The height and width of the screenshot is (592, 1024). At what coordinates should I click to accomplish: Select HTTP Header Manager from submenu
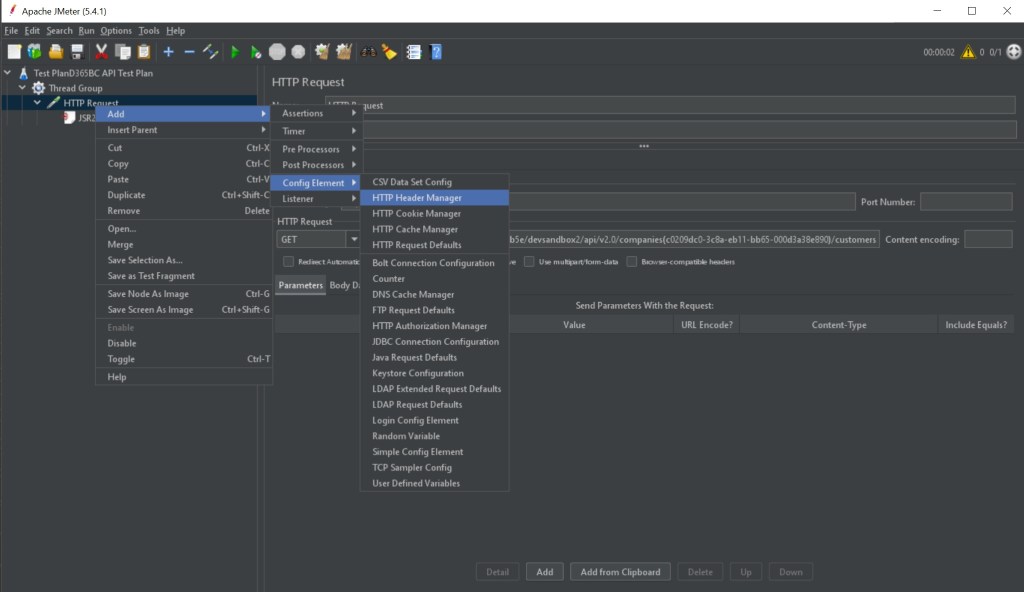(417, 198)
